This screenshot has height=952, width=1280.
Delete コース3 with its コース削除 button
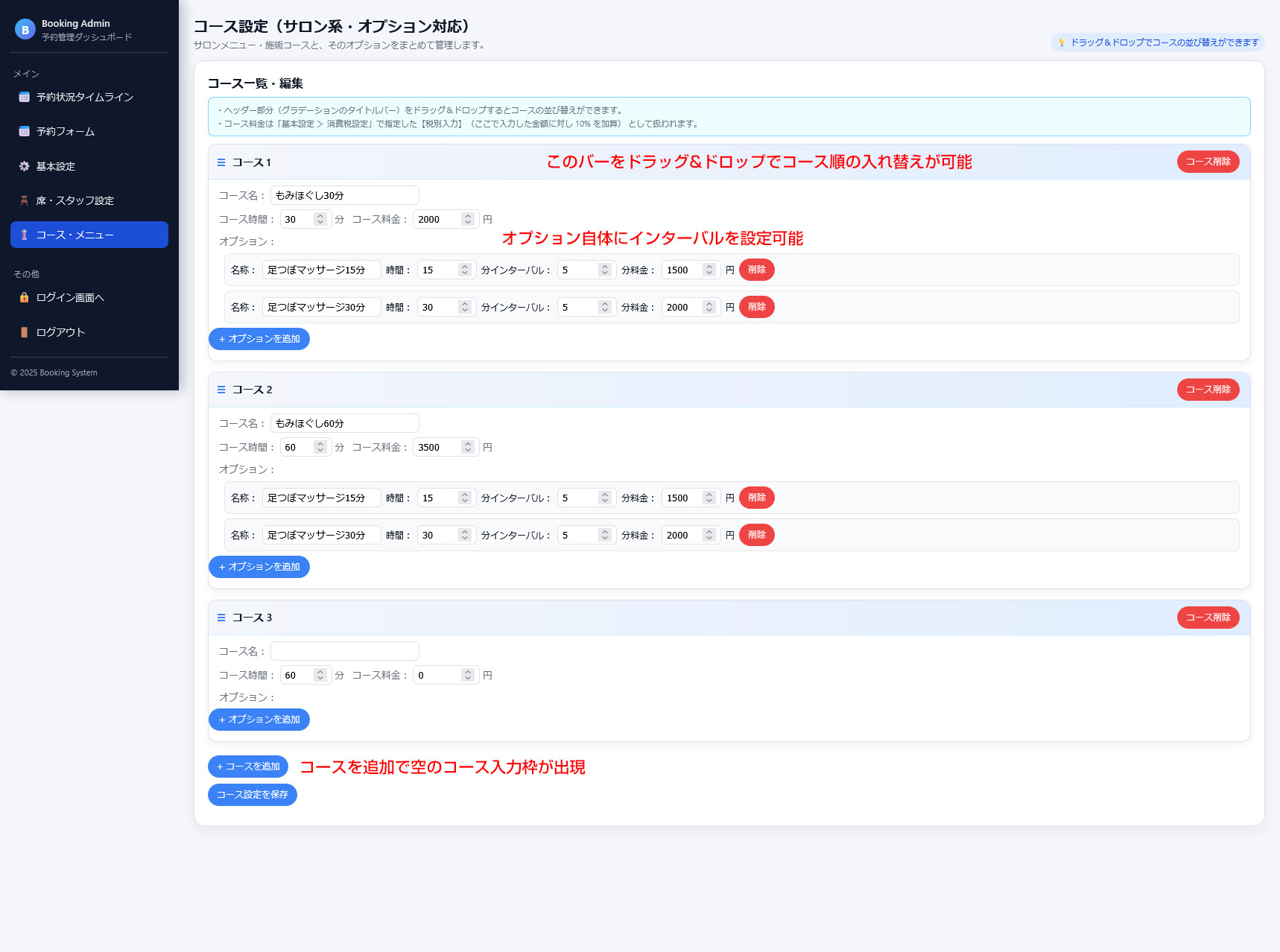coord(1208,617)
